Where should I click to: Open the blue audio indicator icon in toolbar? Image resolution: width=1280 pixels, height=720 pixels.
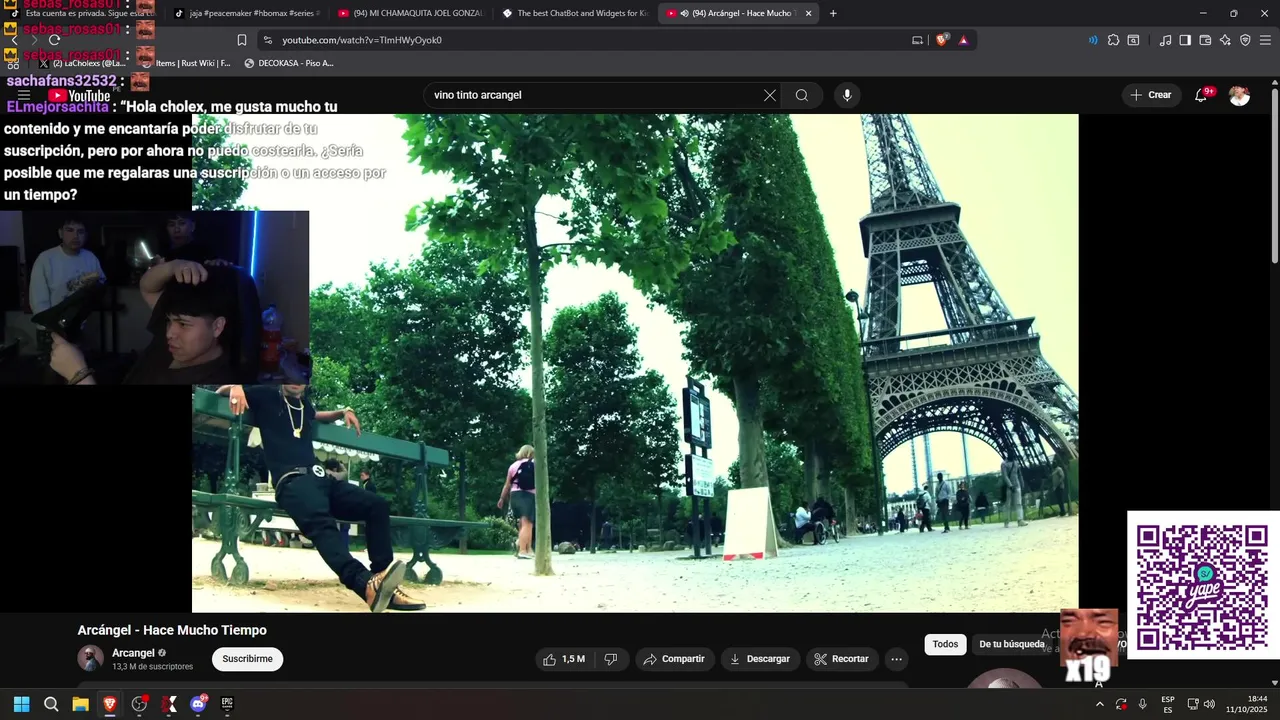pyautogui.click(x=1092, y=40)
